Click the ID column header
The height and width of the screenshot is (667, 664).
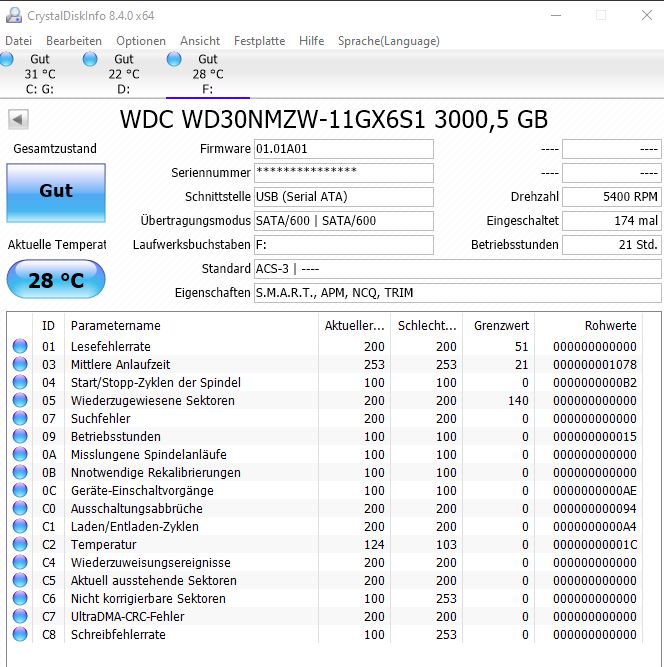pyautogui.click(x=48, y=325)
